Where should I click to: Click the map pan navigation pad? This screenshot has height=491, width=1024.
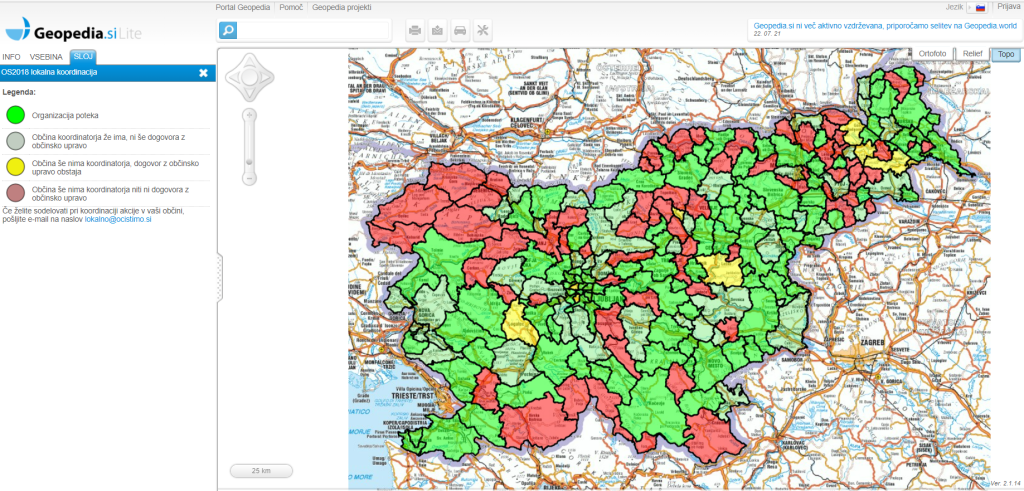248,77
